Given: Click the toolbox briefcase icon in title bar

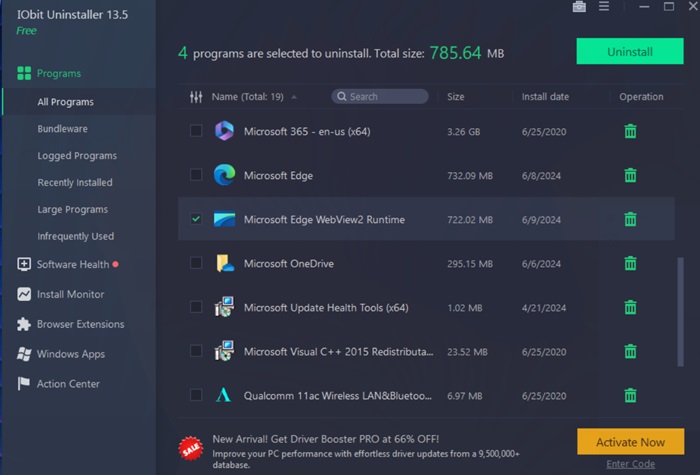Looking at the screenshot, I should coord(579,7).
